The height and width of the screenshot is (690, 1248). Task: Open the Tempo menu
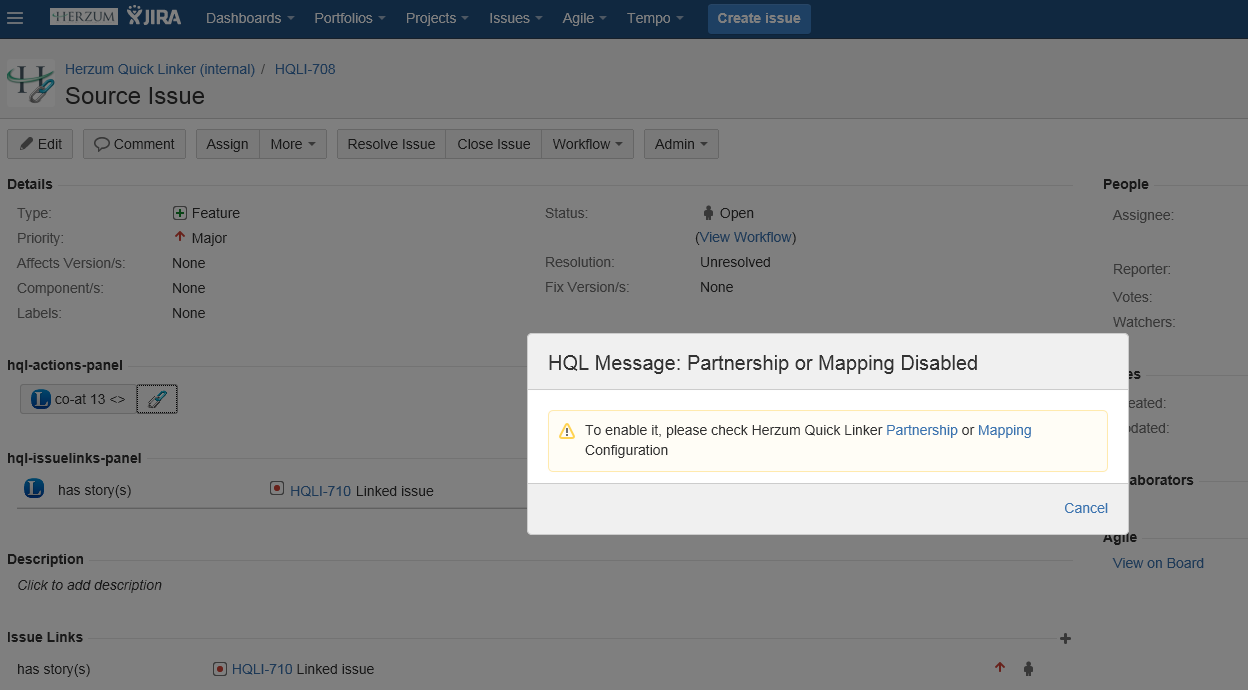click(x=655, y=18)
